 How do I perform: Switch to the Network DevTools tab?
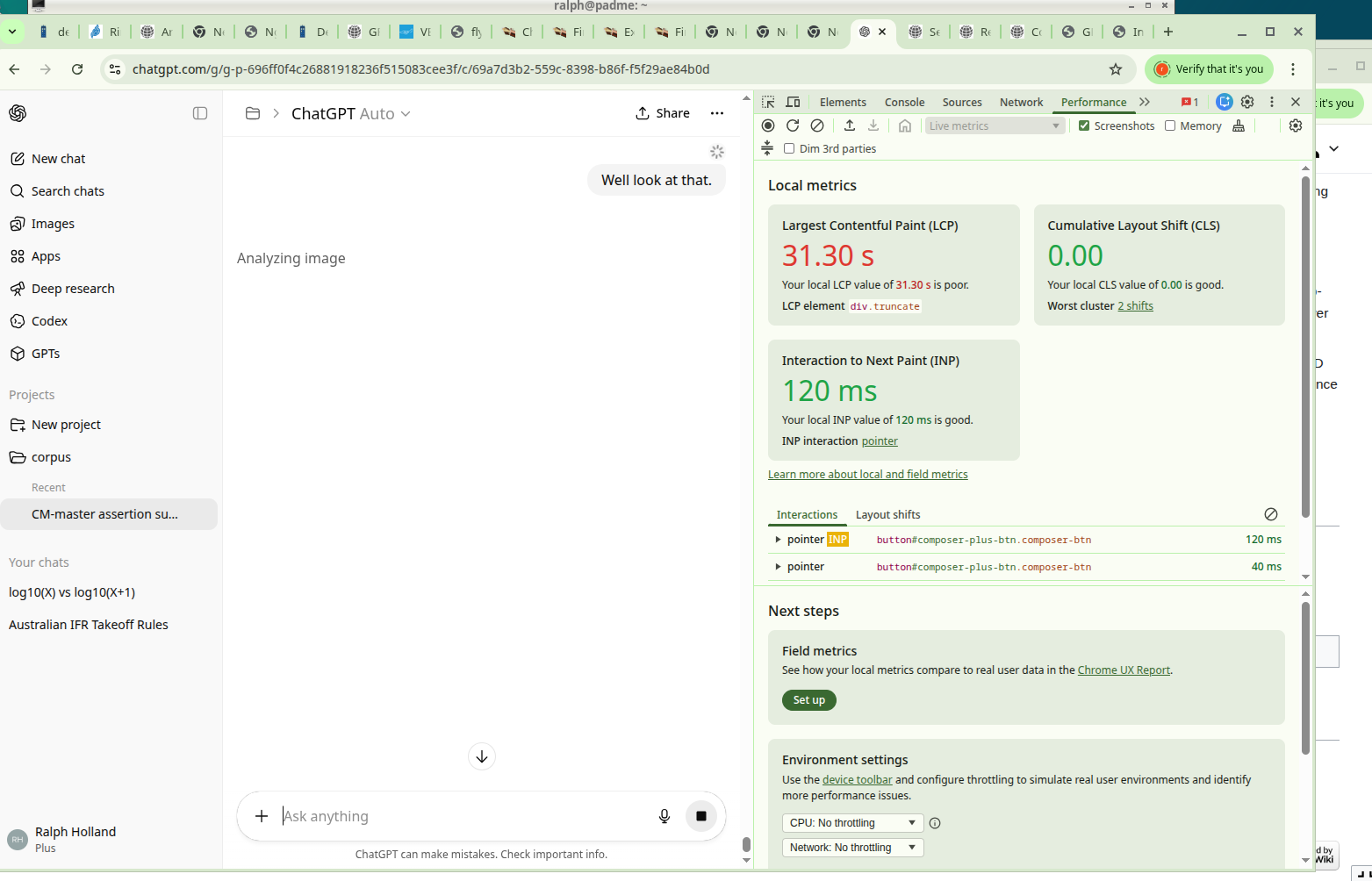pos(1021,102)
